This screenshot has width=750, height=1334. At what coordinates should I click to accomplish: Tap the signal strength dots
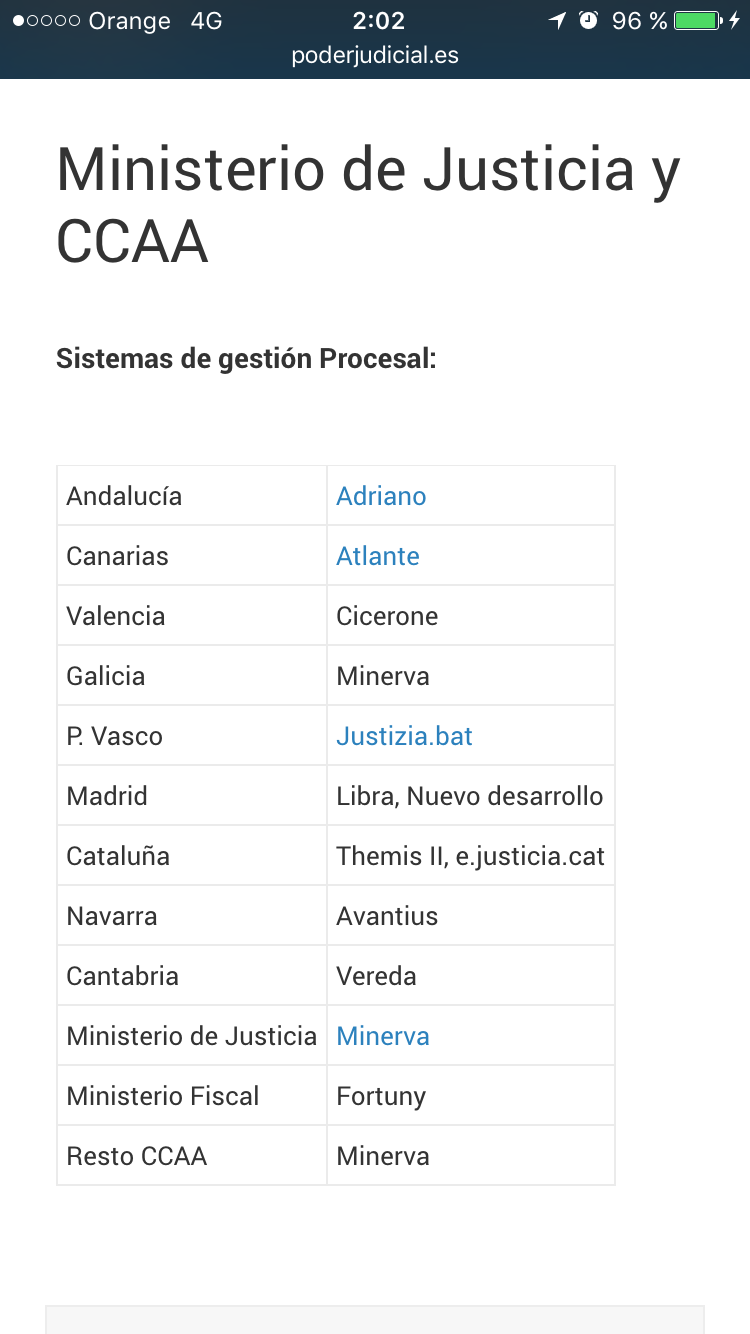(x=46, y=21)
